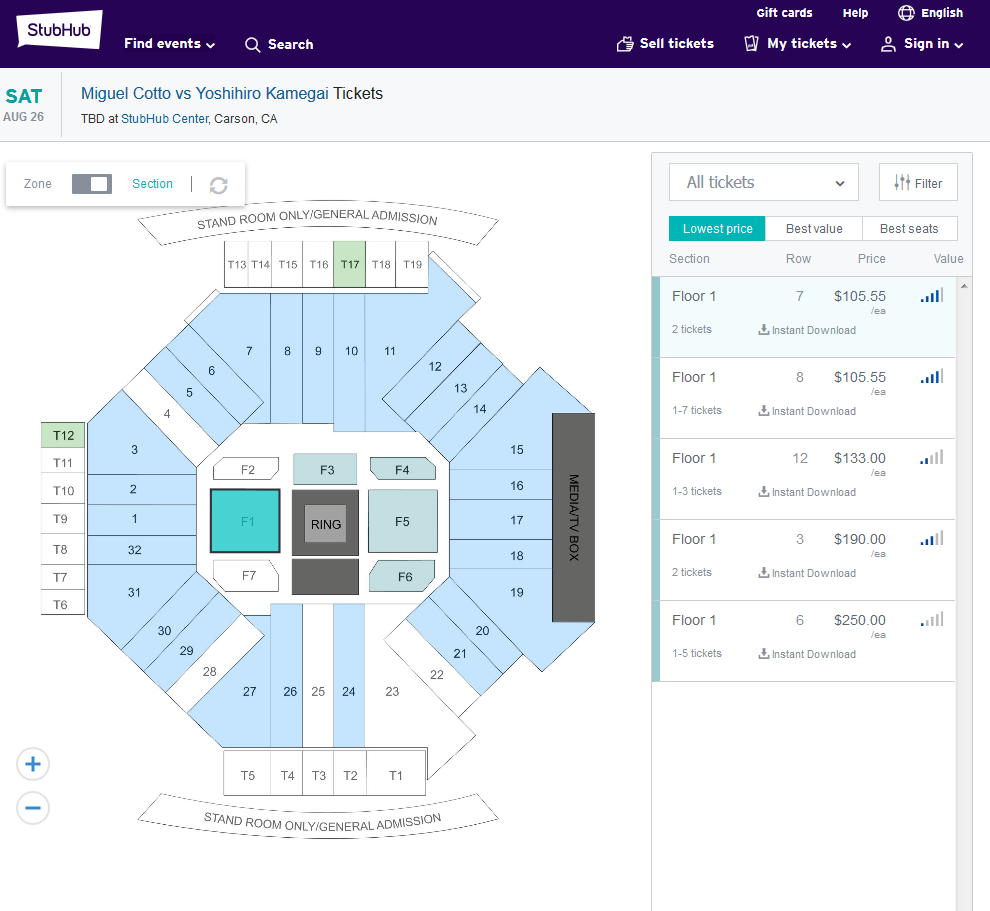
Task: Zoom out of the seating map
Action: (x=33, y=808)
